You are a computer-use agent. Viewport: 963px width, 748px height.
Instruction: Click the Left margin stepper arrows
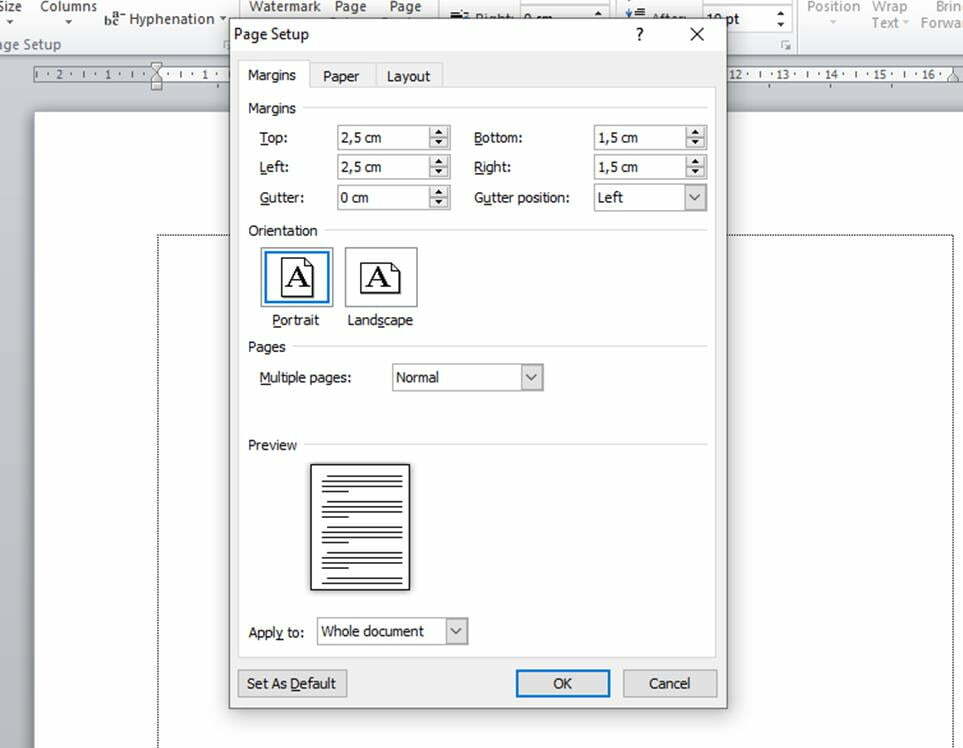click(x=438, y=167)
